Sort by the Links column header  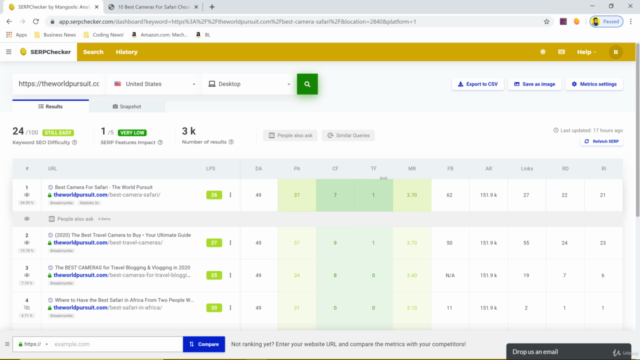[527, 169]
